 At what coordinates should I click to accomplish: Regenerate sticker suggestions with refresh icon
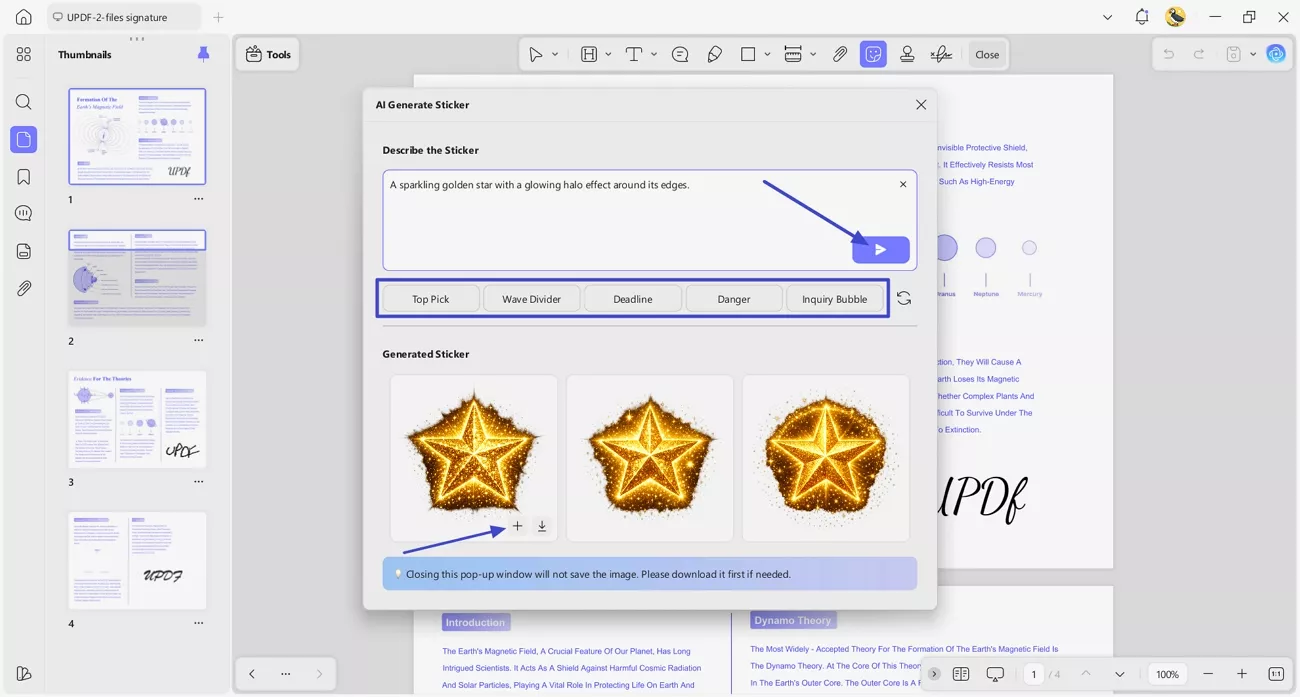click(x=903, y=297)
